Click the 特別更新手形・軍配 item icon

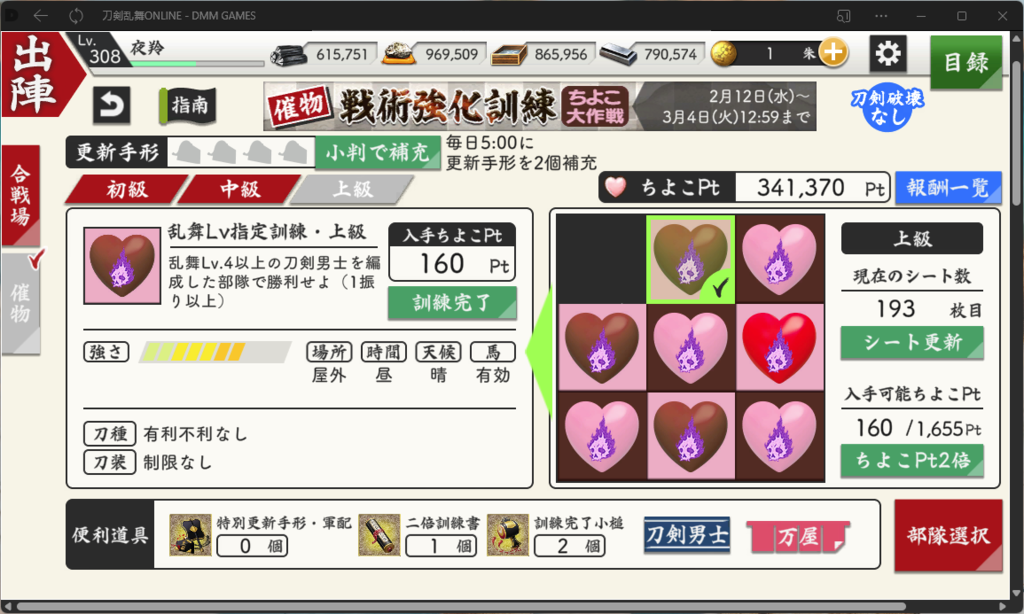[190, 534]
